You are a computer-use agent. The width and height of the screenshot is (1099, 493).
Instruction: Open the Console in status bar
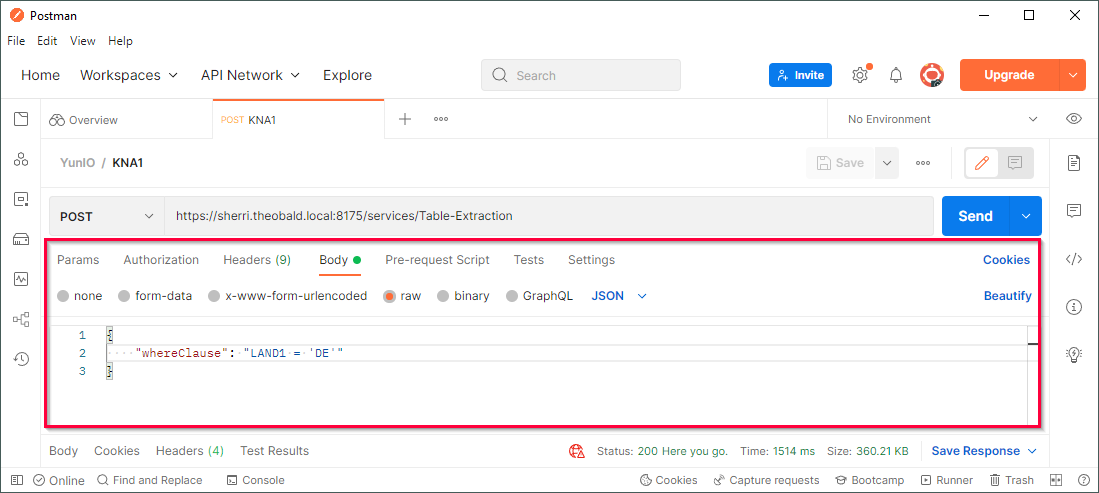pos(256,480)
